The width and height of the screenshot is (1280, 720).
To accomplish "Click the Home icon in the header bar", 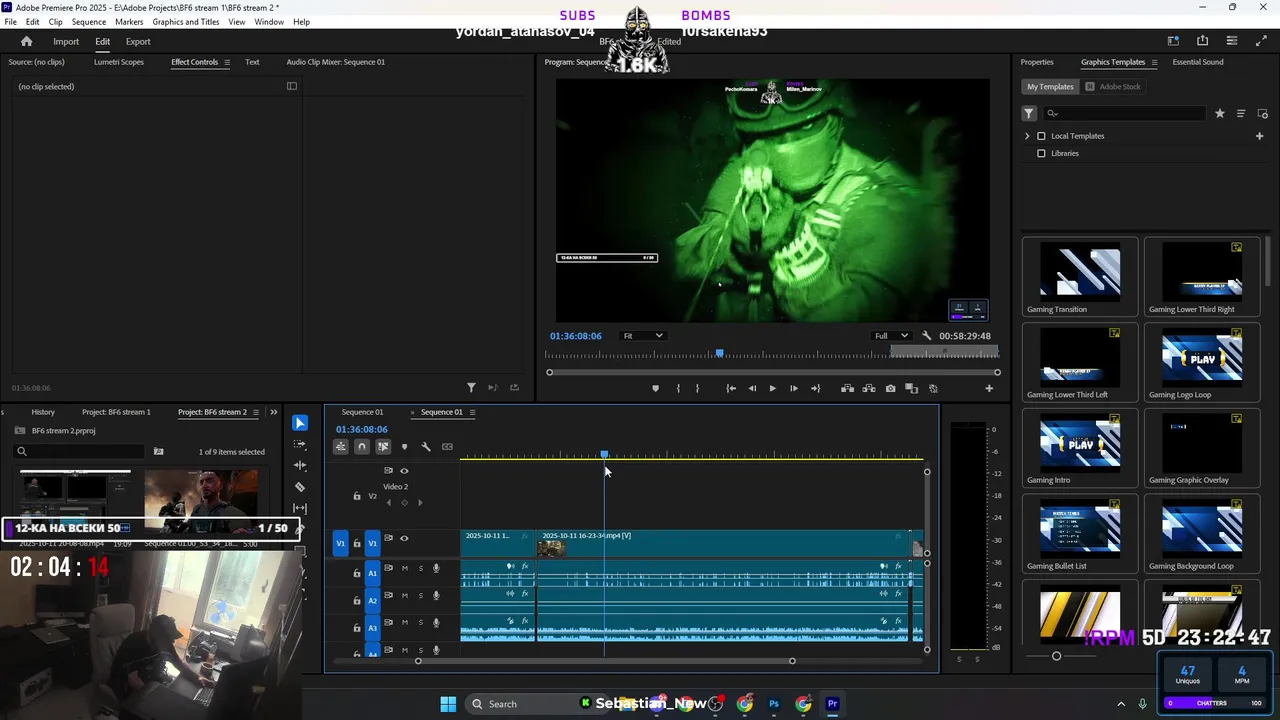I will coord(27,41).
